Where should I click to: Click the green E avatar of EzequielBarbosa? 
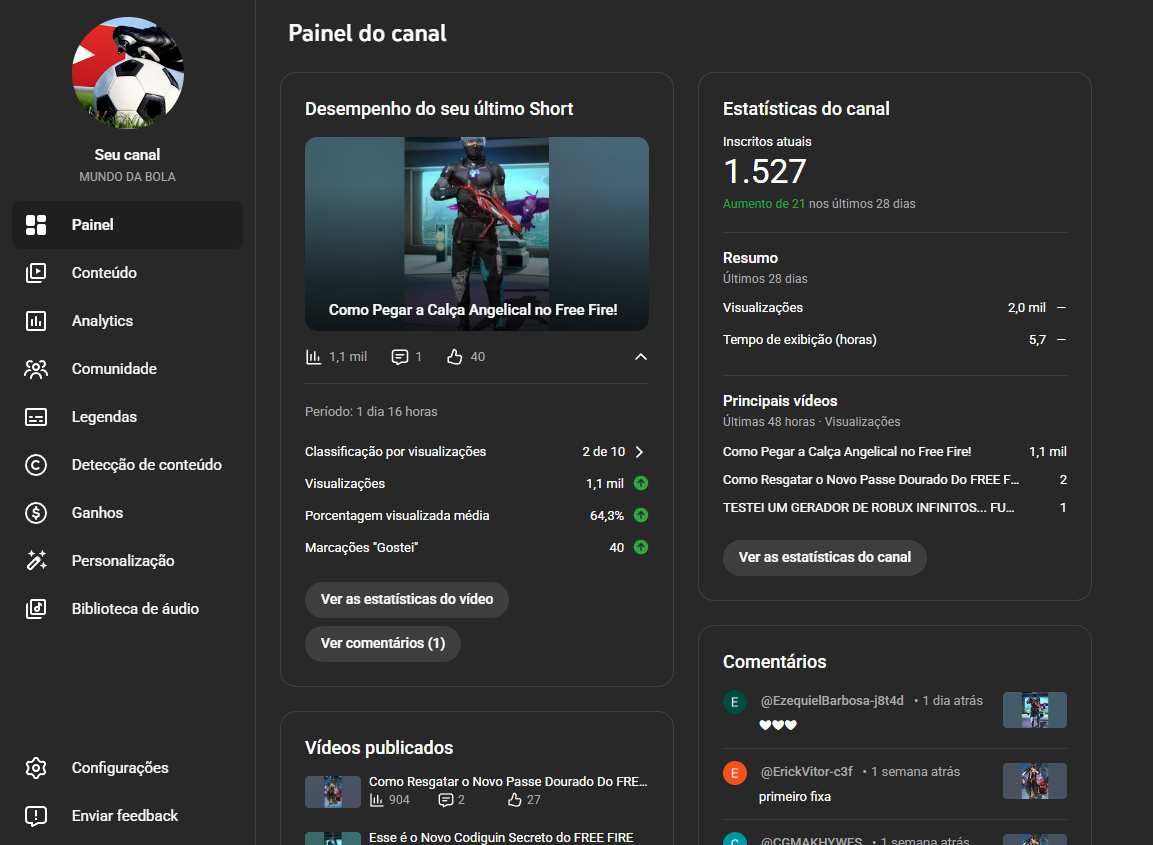[735, 702]
